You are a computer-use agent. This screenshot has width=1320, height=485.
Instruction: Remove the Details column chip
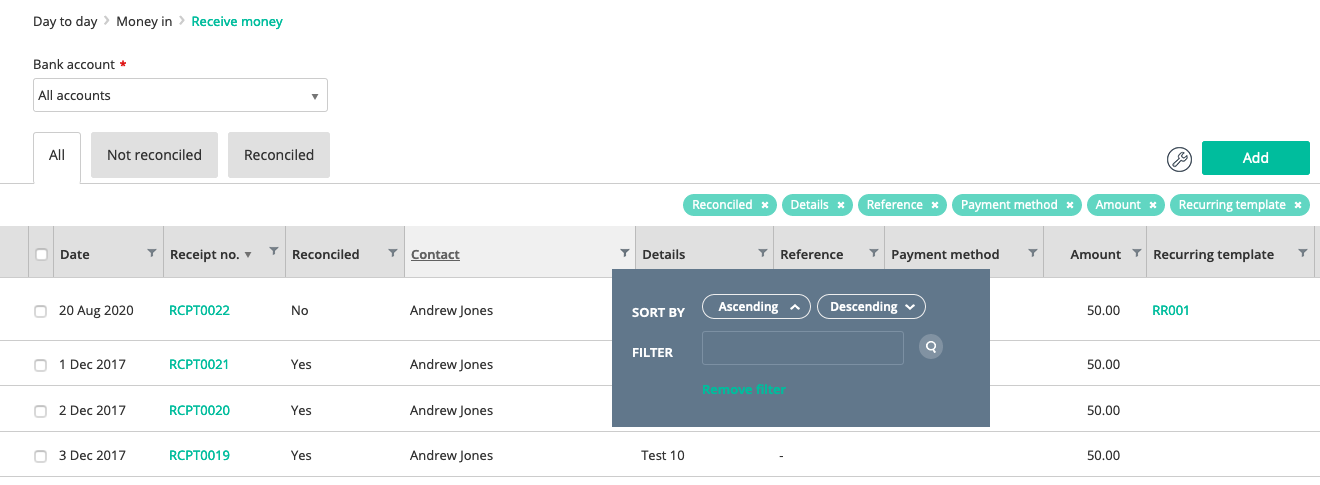(841, 205)
